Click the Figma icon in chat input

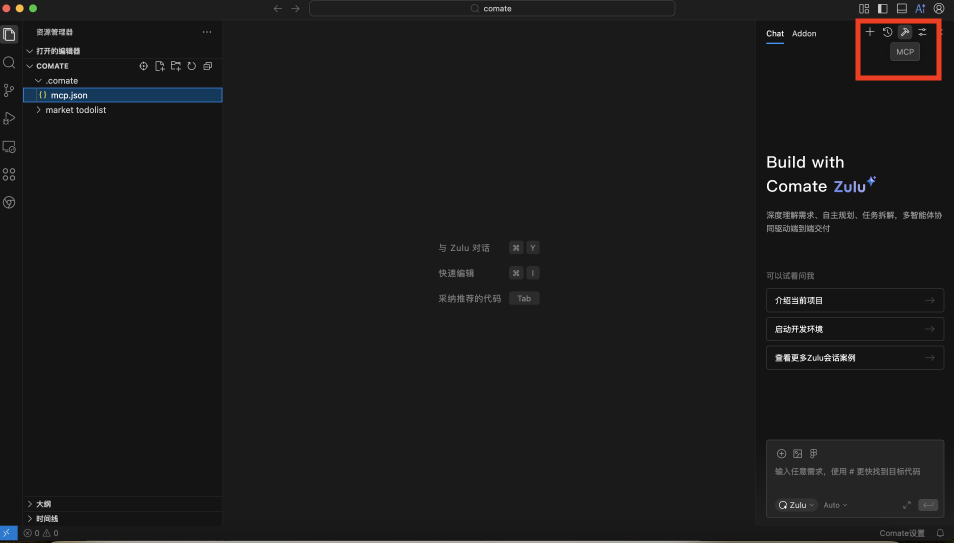click(x=813, y=454)
